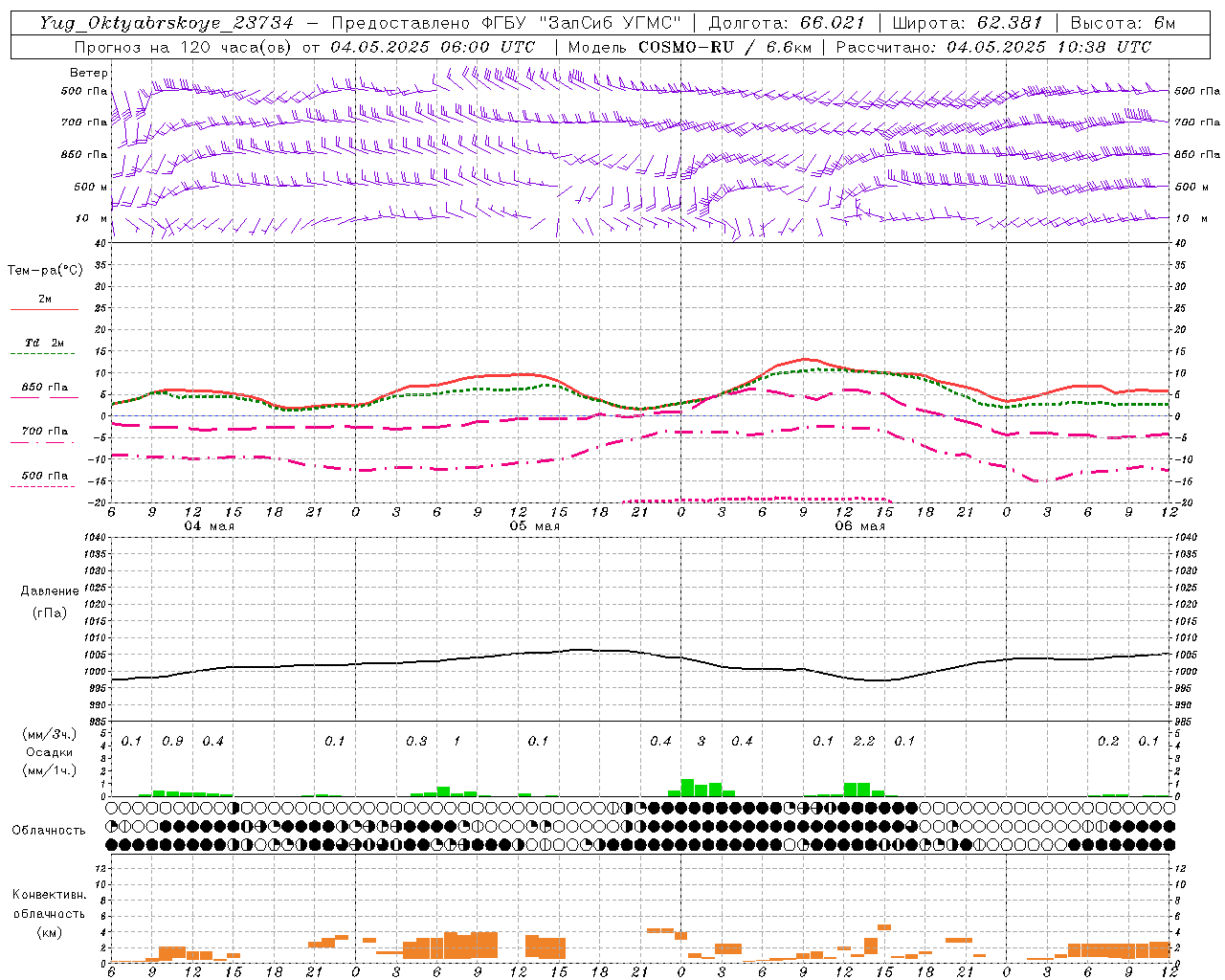Click the precipitation value 0.3
This screenshot has width=1225, height=980.
416,742
